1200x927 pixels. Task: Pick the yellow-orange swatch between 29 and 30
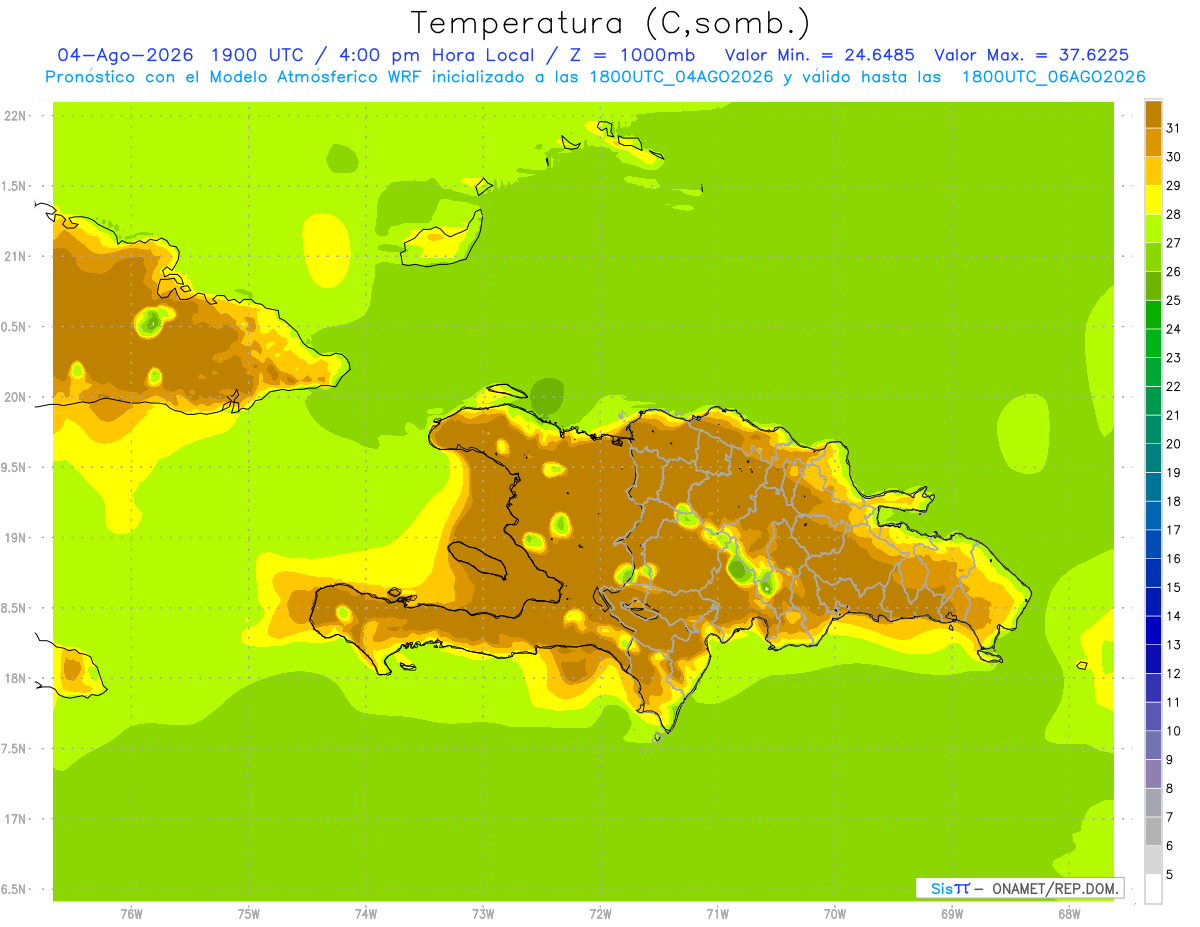1153,171
